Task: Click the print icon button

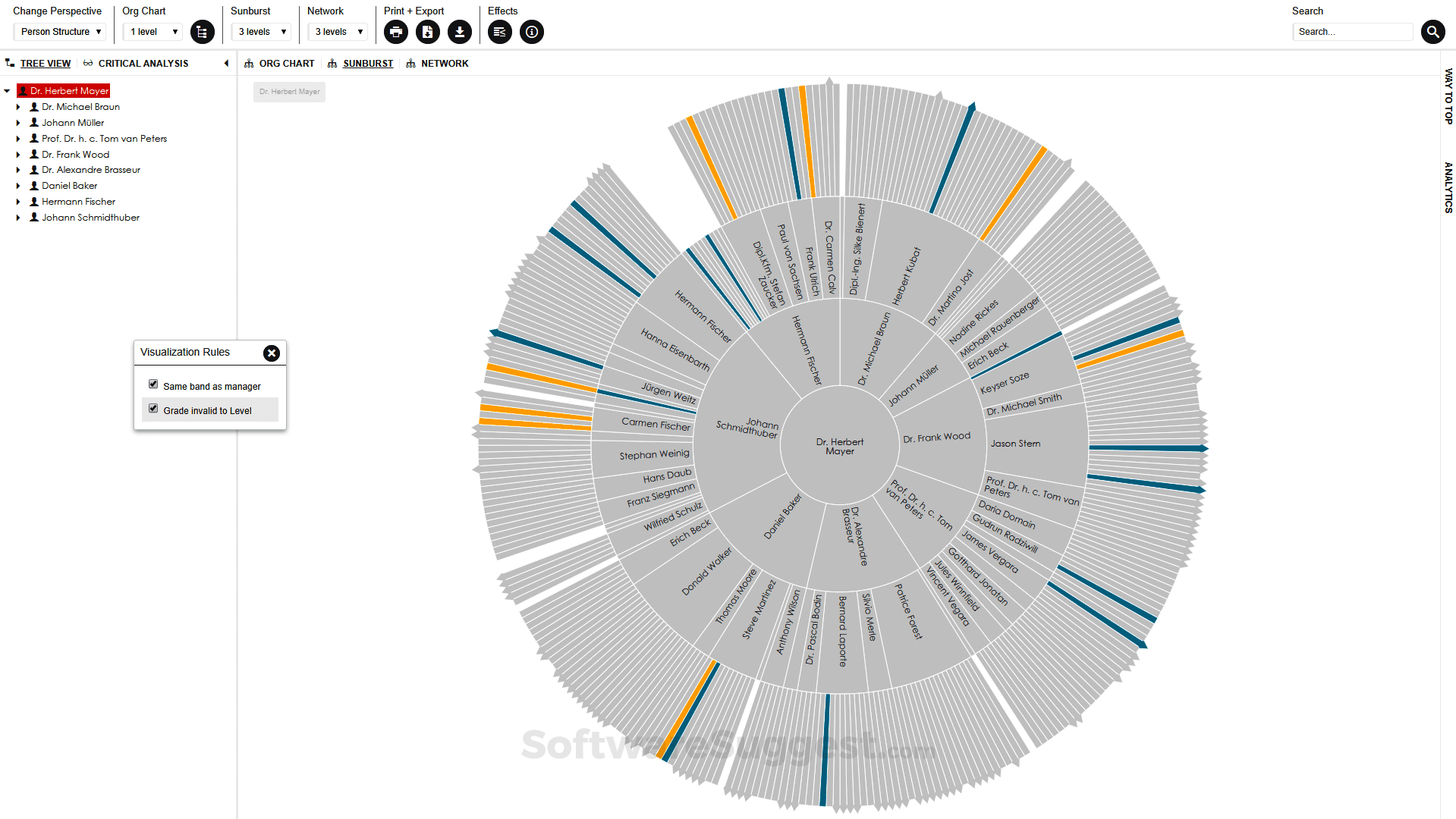Action: click(x=396, y=32)
